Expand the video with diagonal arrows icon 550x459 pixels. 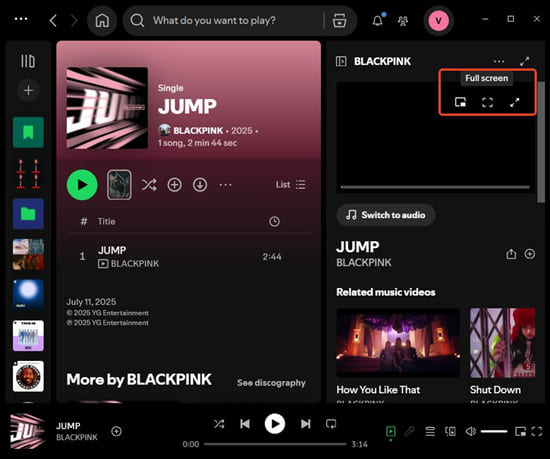tap(514, 102)
